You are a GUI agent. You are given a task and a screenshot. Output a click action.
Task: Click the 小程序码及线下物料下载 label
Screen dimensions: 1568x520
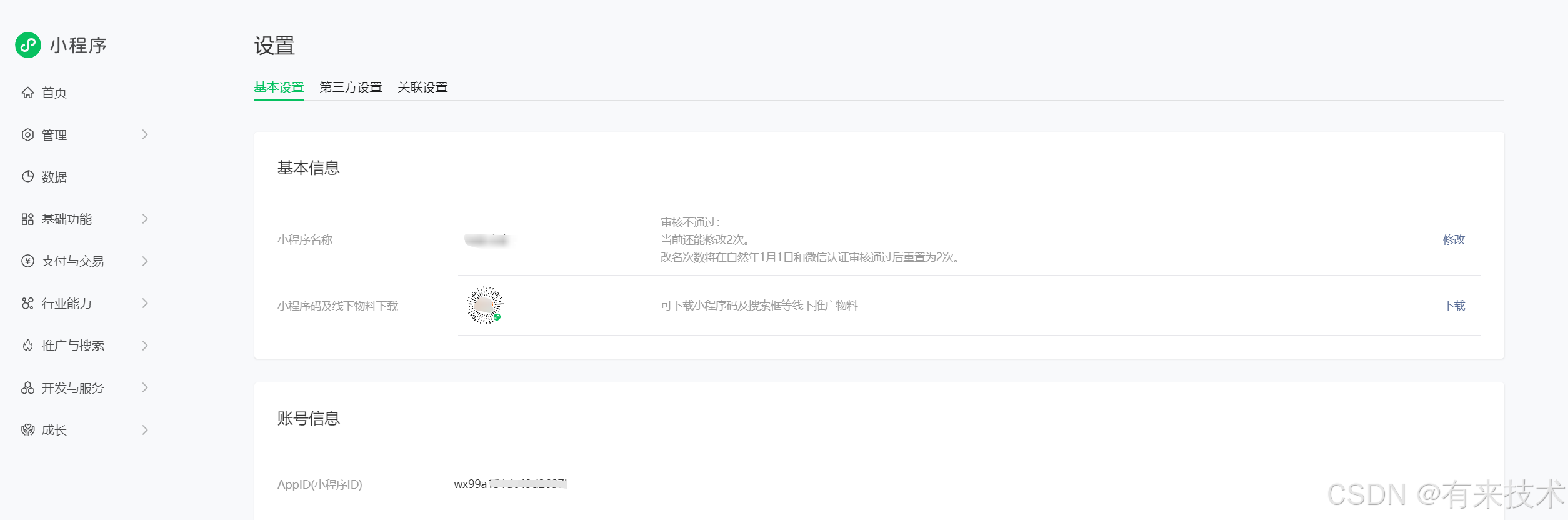(337, 306)
